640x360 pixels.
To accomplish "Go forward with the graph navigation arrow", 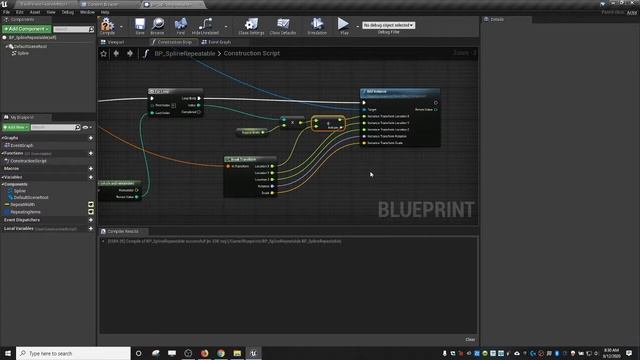I will [x=130, y=53].
